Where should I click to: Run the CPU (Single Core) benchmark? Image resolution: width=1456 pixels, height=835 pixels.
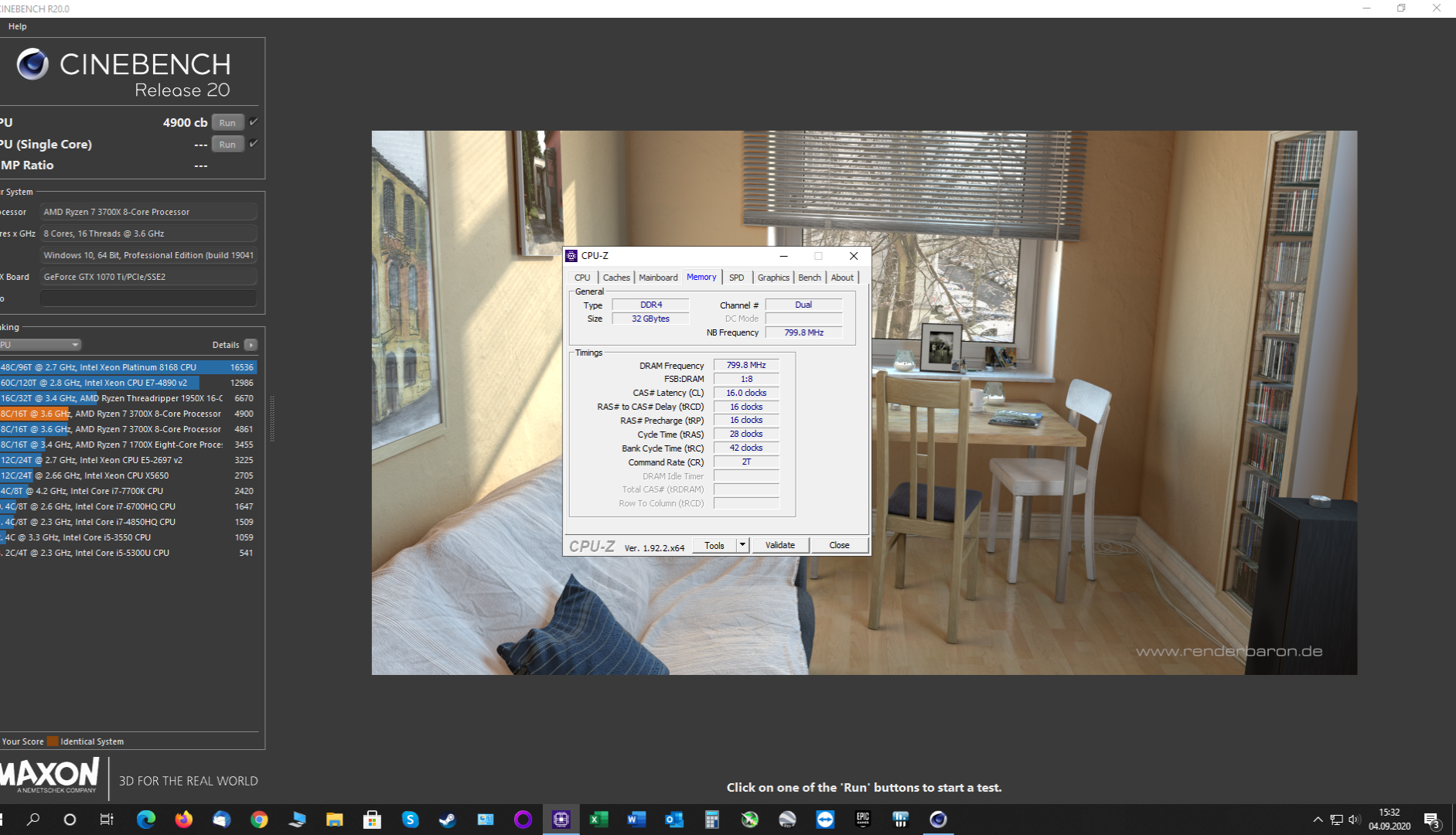pyautogui.click(x=227, y=145)
